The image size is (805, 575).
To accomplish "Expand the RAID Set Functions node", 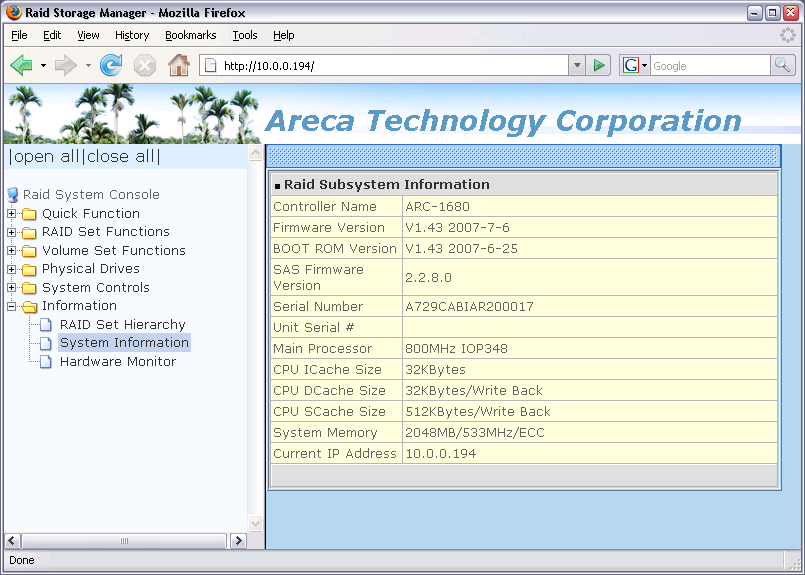I will click(x=11, y=232).
